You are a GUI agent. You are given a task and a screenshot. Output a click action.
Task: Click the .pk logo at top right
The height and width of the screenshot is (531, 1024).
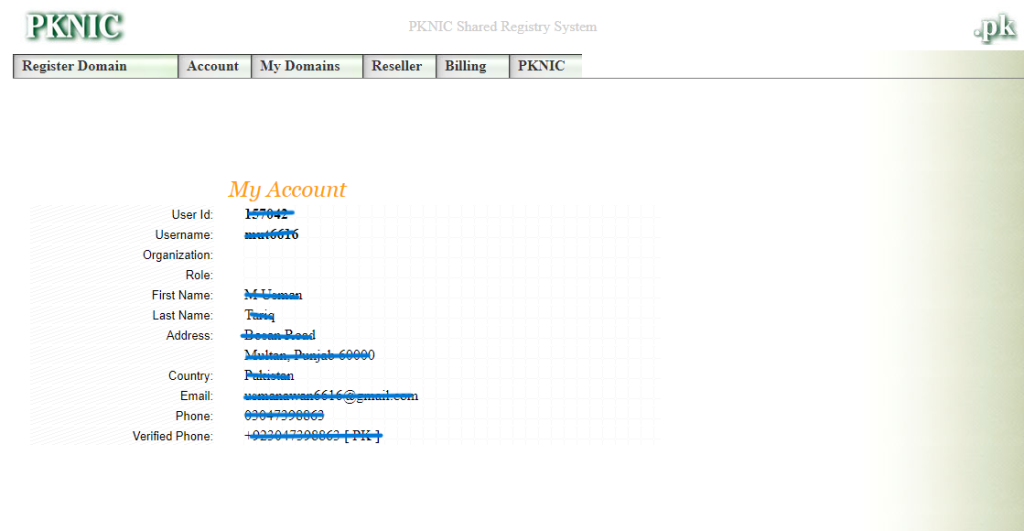point(994,29)
